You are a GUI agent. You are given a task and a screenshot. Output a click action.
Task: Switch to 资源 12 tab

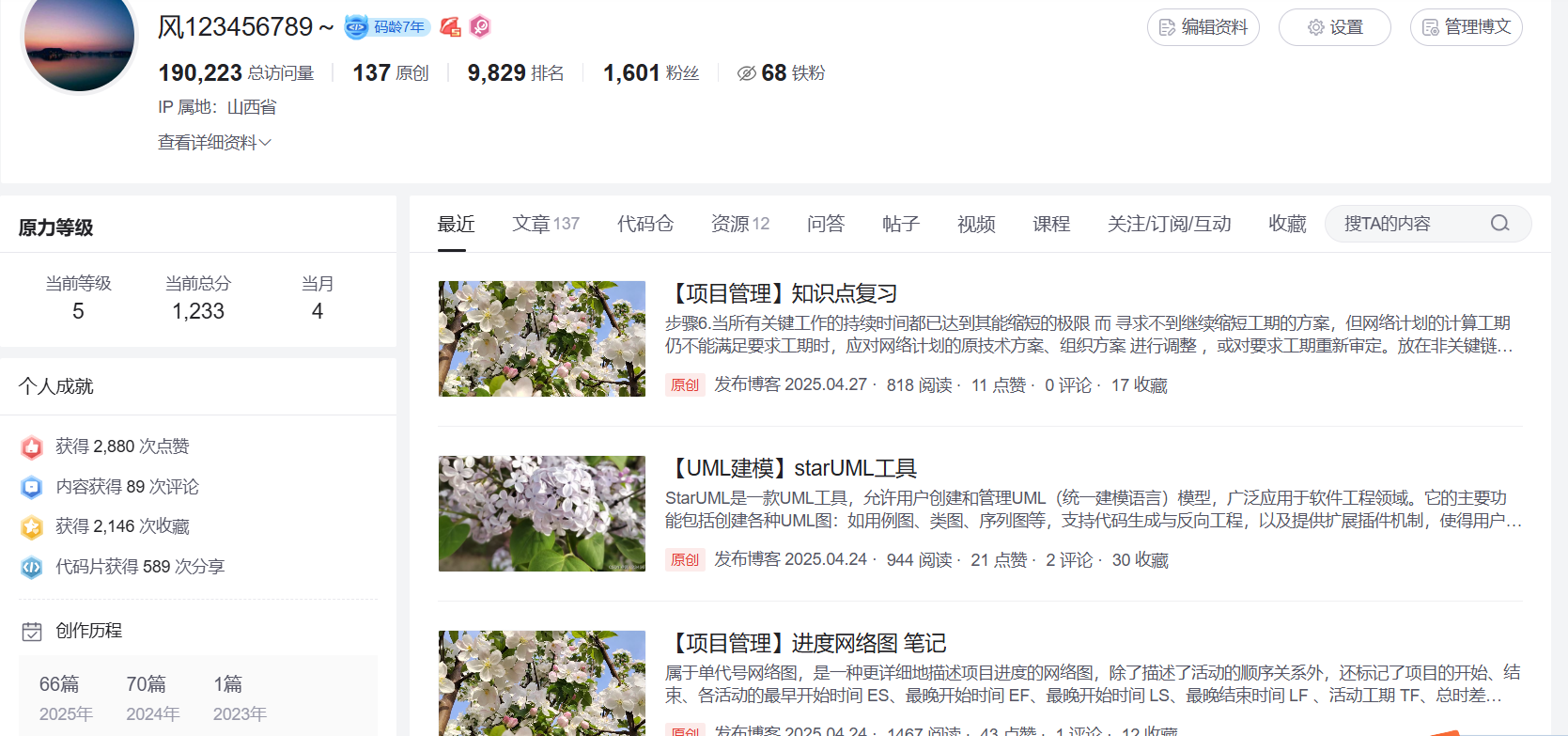coord(740,224)
